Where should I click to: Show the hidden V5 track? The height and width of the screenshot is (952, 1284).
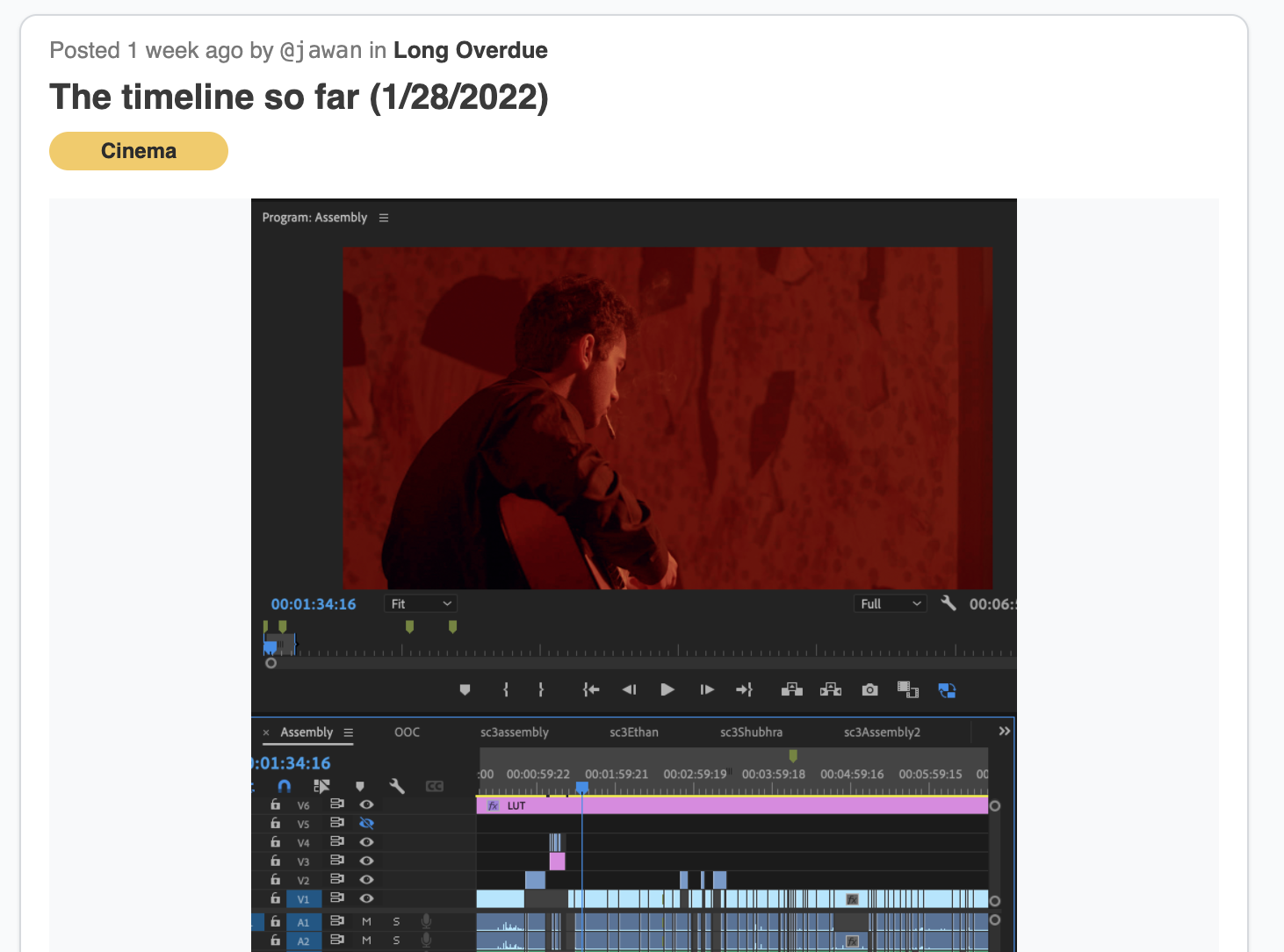pos(367,824)
